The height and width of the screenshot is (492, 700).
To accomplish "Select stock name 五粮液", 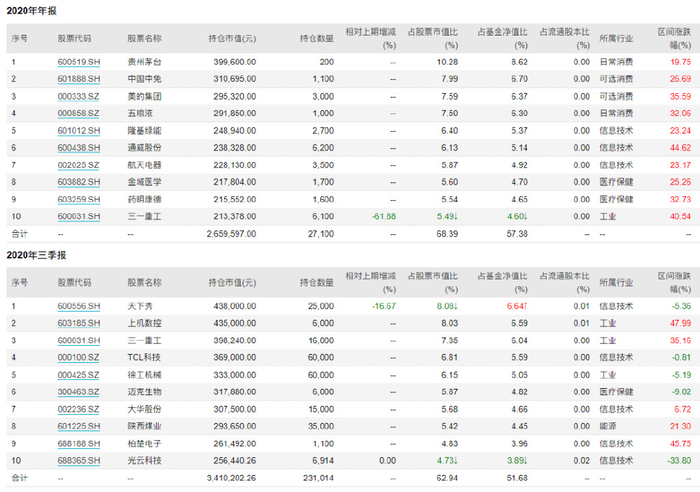I will point(140,113).
